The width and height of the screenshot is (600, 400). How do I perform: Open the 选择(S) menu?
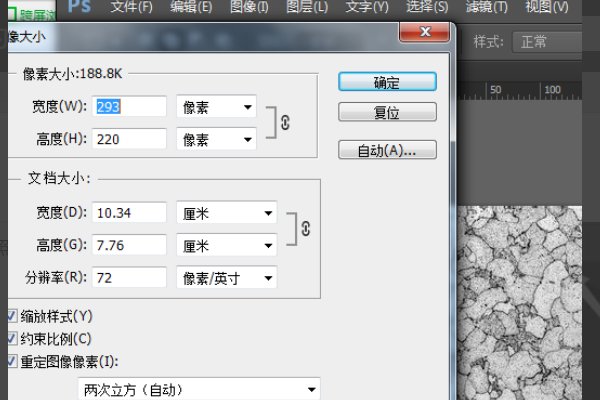click(x=427, y=7)
